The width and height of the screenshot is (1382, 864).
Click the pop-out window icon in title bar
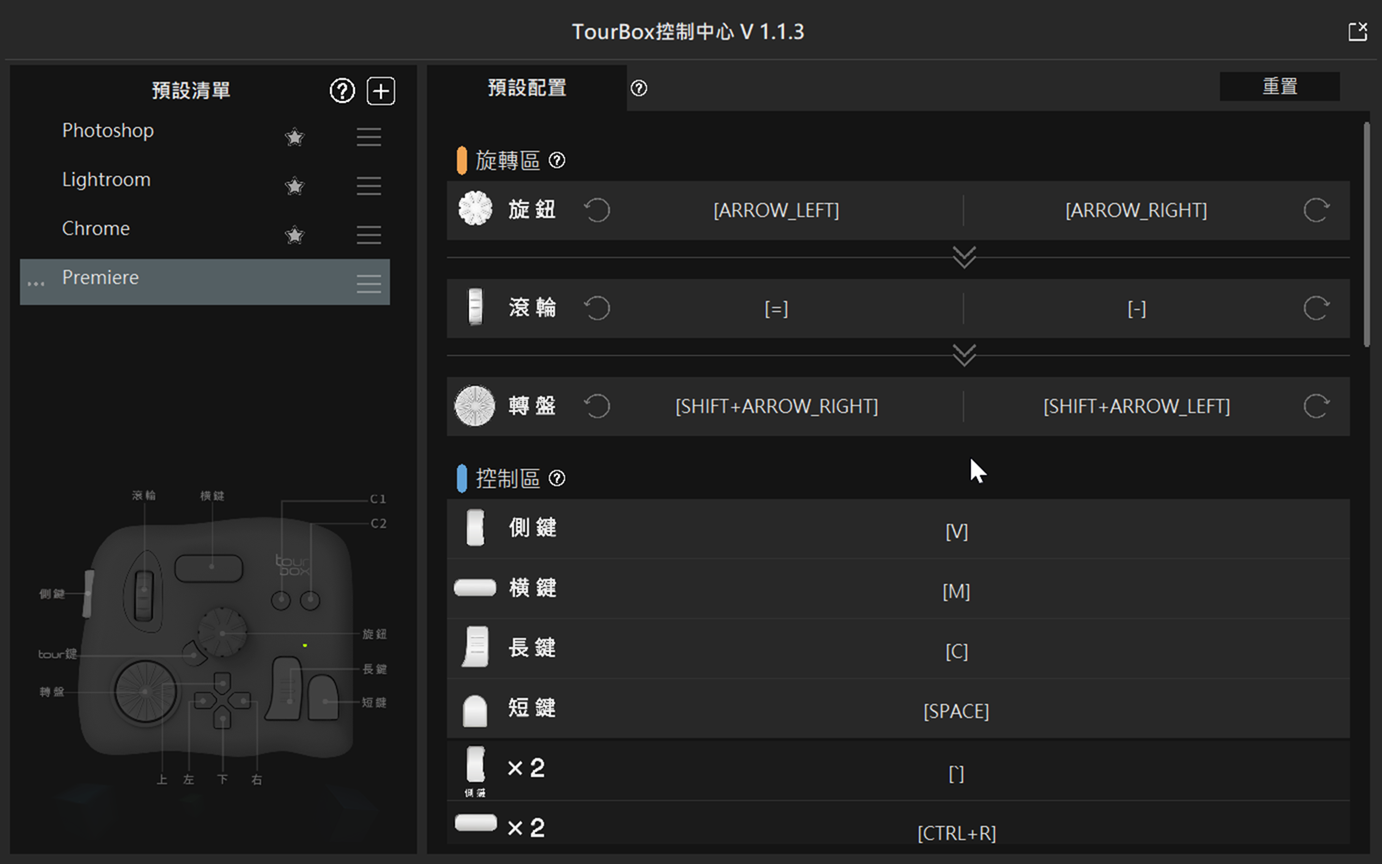pos(1357,32)
